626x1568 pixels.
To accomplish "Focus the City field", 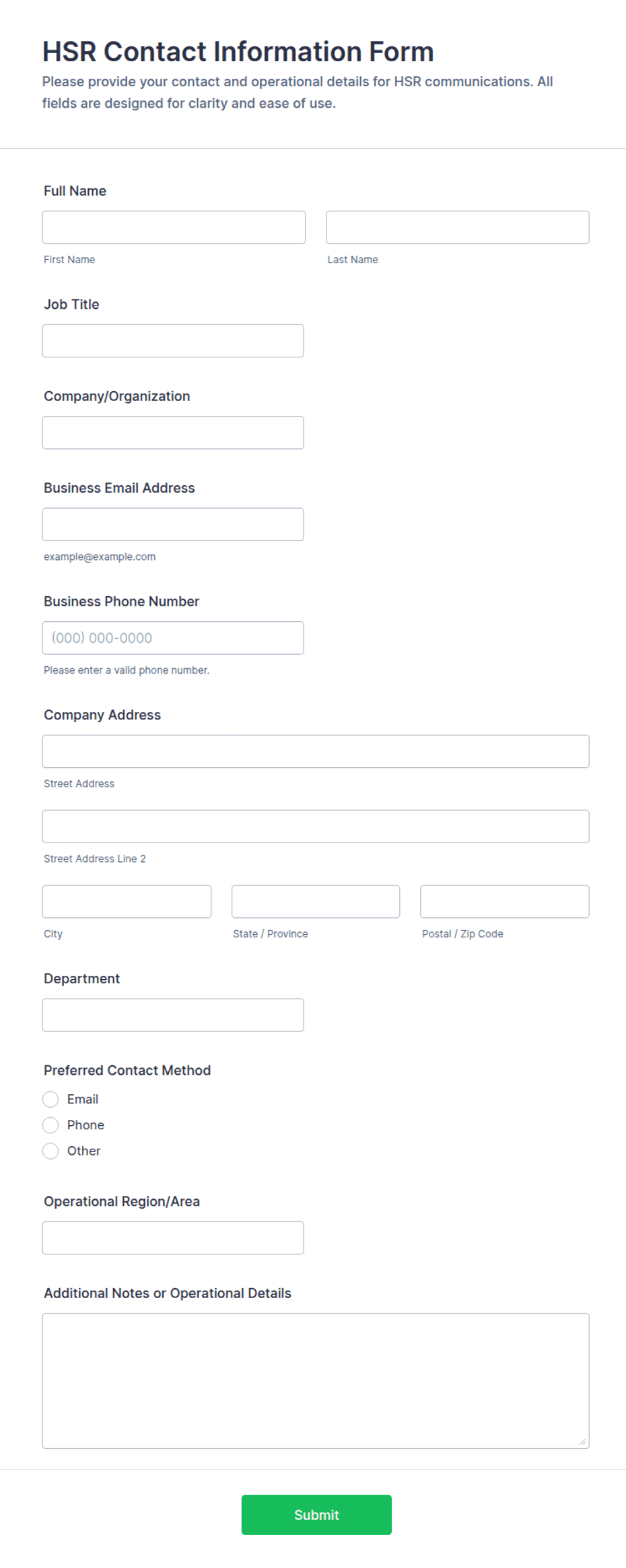I will coord(127,902).
